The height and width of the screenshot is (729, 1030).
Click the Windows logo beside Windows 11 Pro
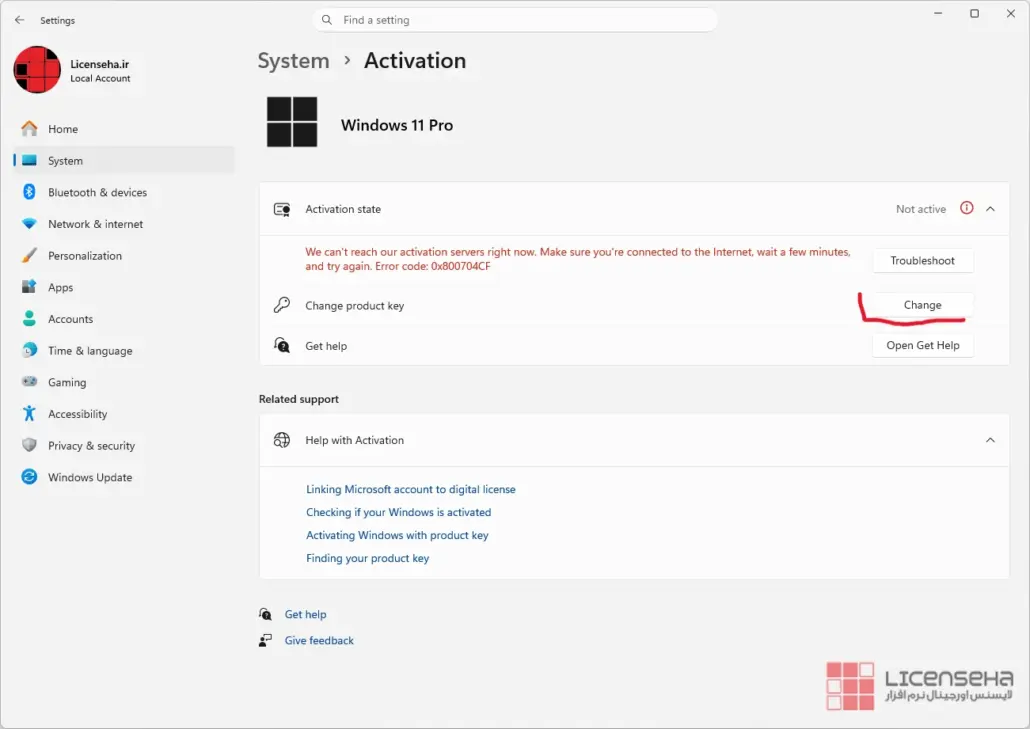point(292,122)
